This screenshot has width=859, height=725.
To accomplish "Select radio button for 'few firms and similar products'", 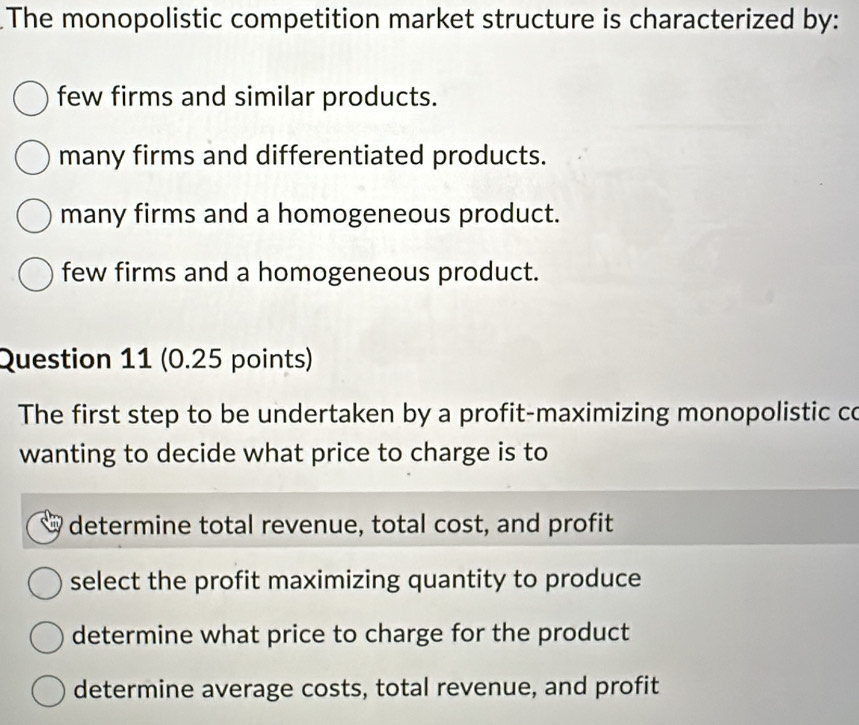I will 31,99.
